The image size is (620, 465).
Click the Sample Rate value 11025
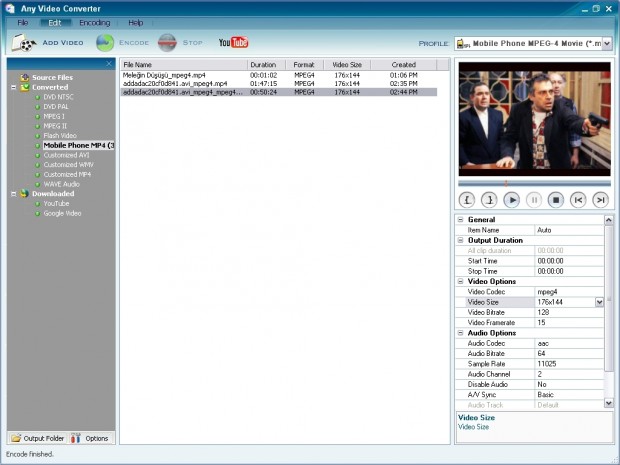pyautogui.click(x=569, y=364)
